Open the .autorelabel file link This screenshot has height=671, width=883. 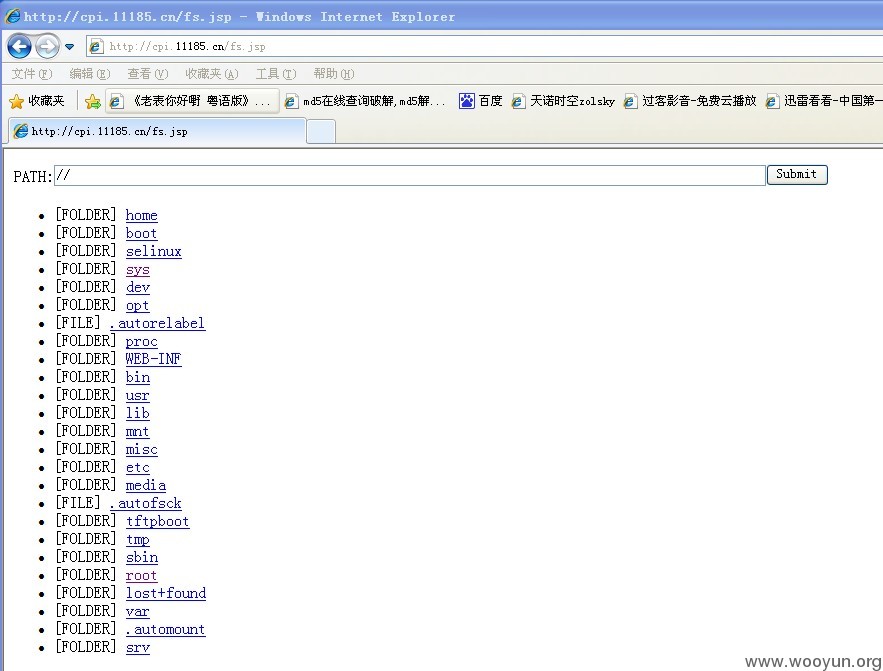pos(157,323)
